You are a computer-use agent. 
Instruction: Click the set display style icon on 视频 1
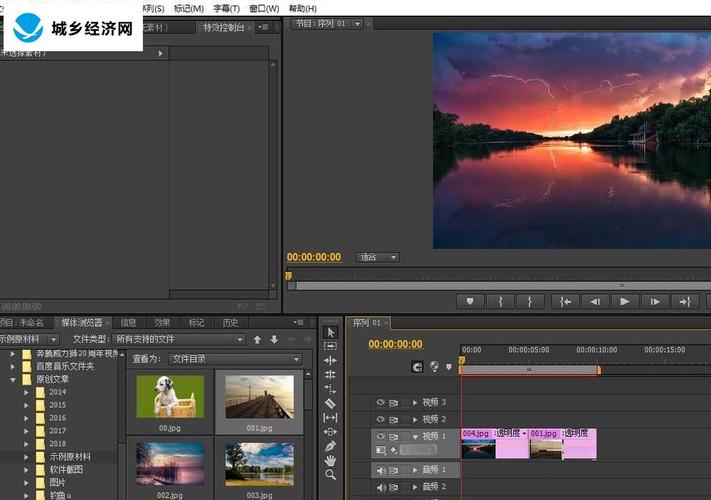tap(381, 450)
